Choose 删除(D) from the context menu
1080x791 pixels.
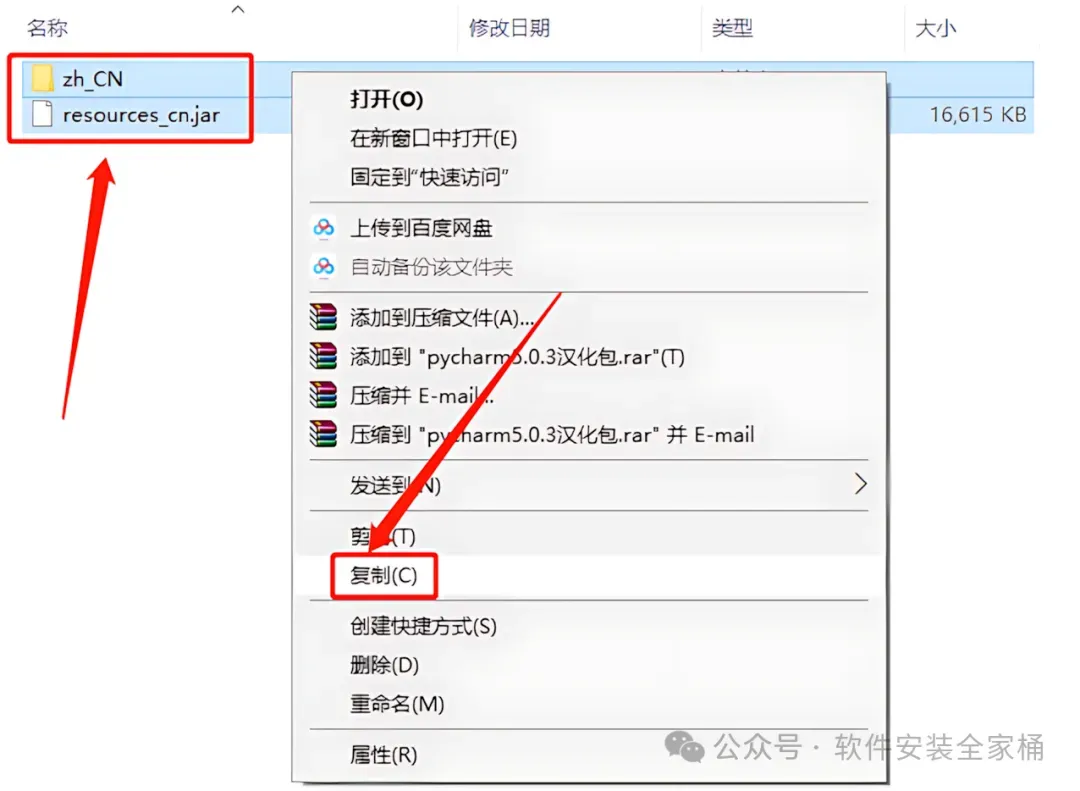pyautogui.click(x=384, y=665)
